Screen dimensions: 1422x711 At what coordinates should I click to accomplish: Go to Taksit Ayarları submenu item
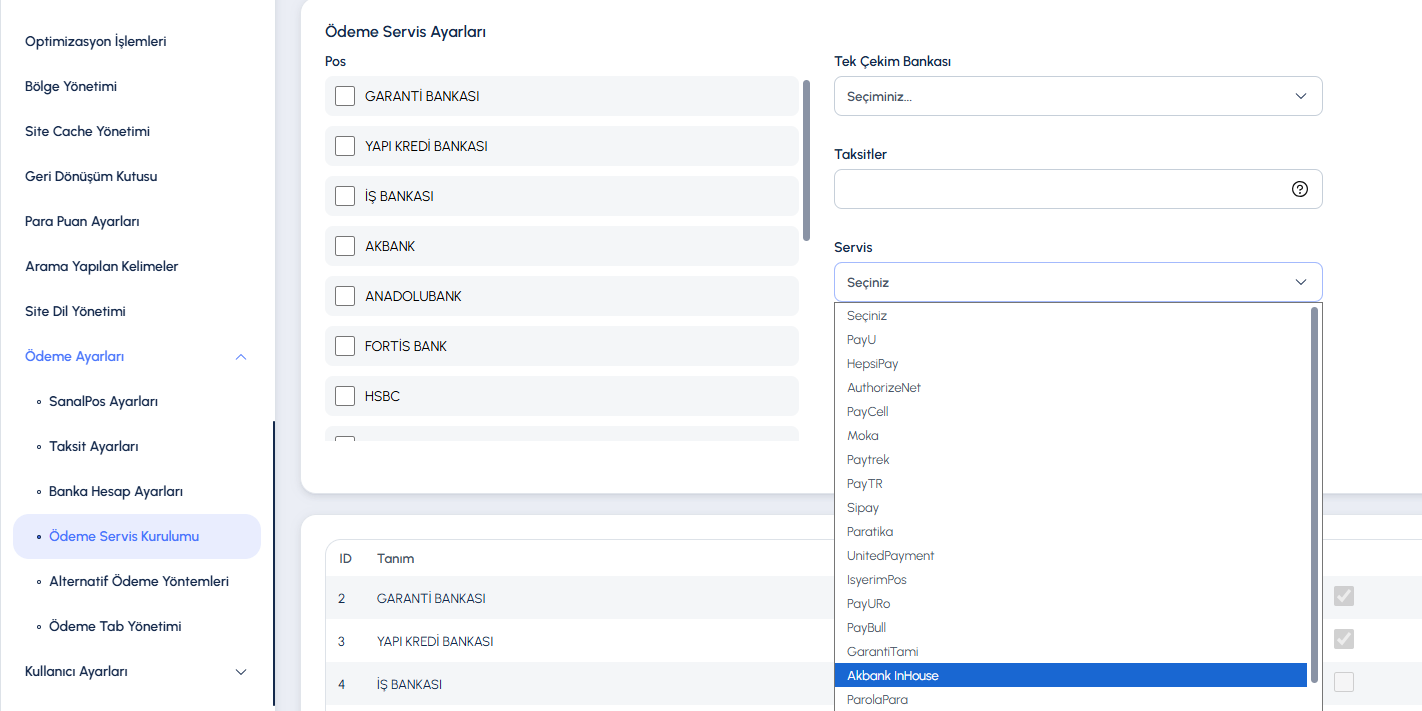coord(93,446)
